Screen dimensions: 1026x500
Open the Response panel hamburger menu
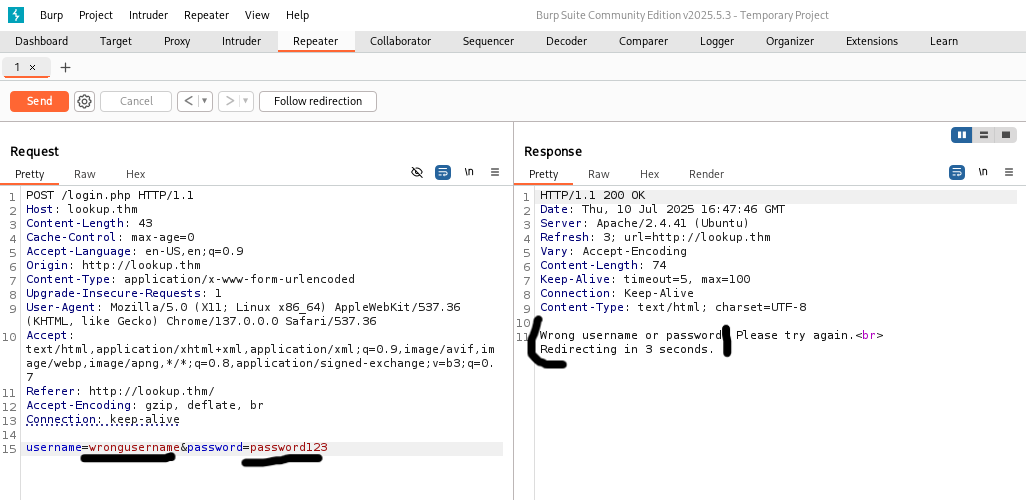(1008, 173)
